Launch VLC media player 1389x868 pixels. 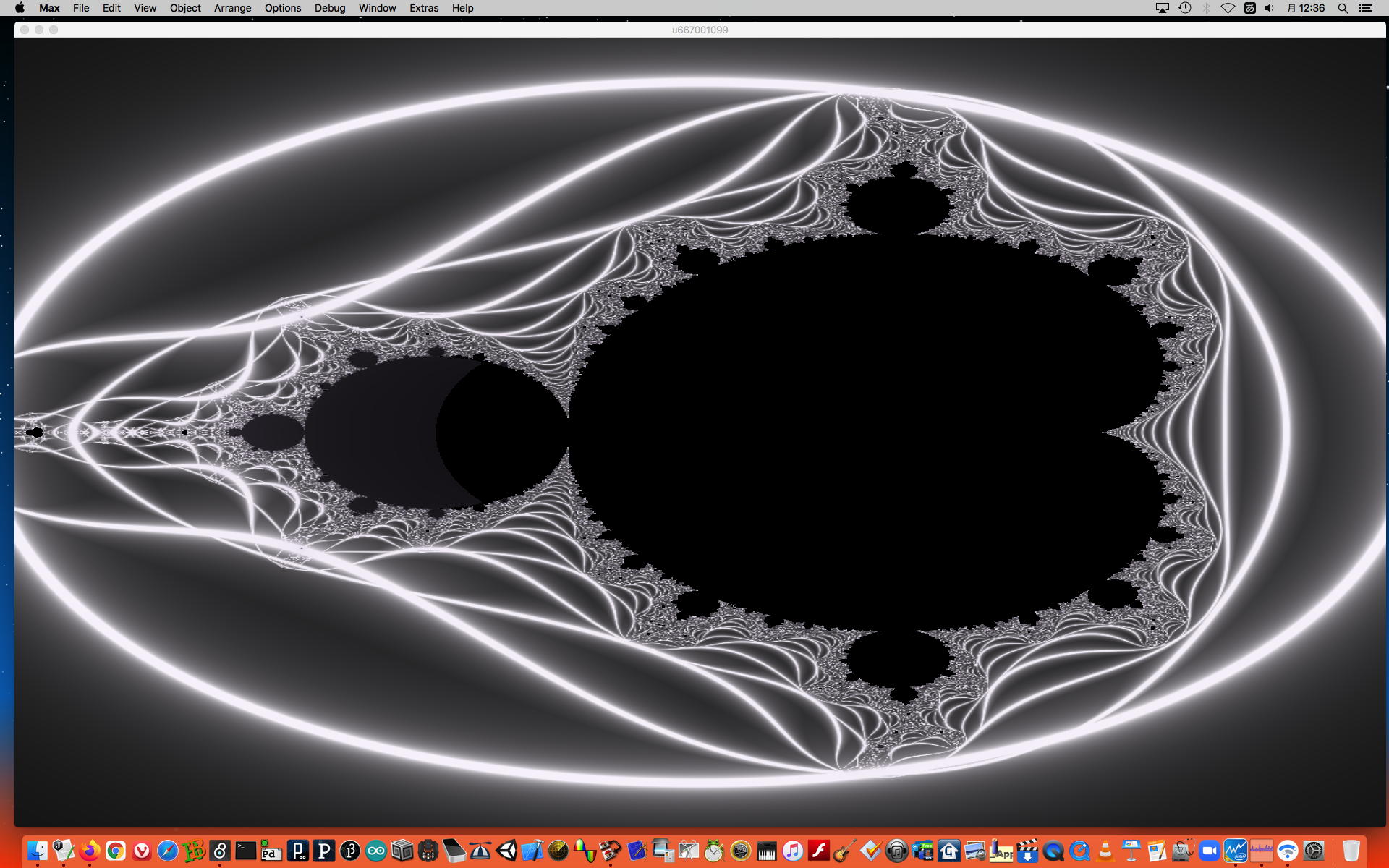[x=1105, y=851]
